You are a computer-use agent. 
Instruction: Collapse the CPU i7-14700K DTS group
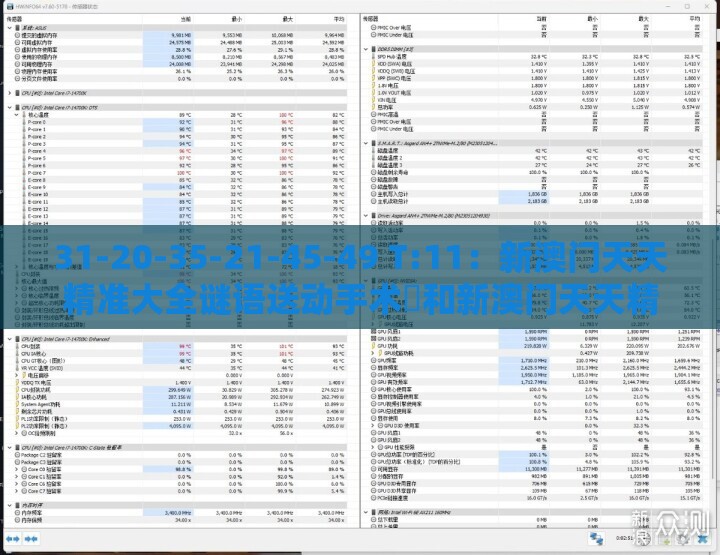coord(10,107)
